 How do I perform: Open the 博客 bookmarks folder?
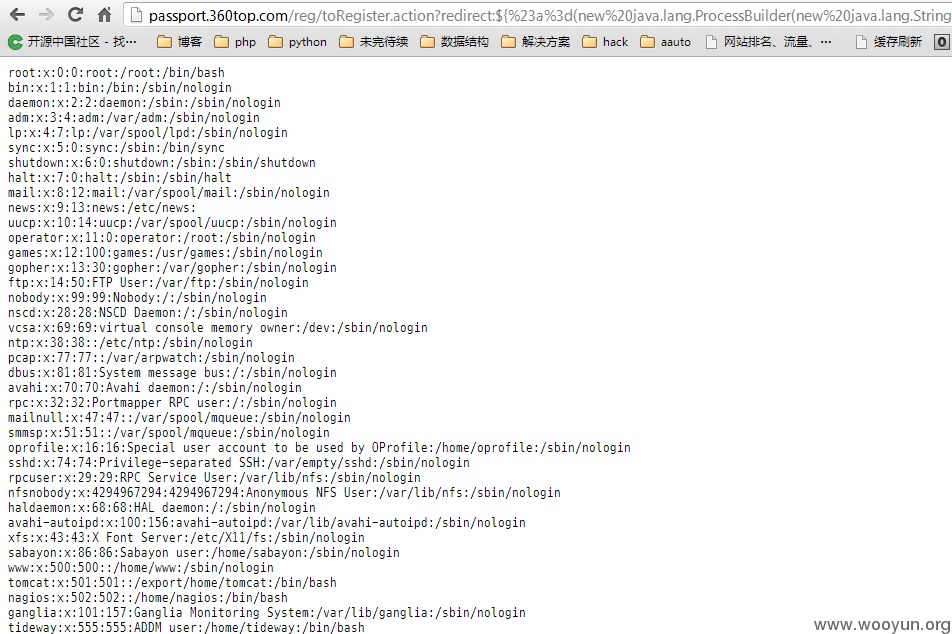pyautogui.click(x=179, y=42)
